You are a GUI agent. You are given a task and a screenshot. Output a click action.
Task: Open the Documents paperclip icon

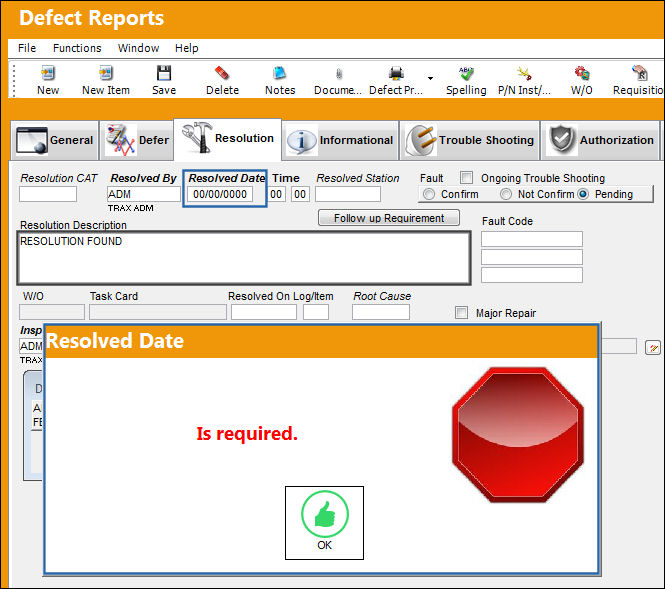(338, 73)
